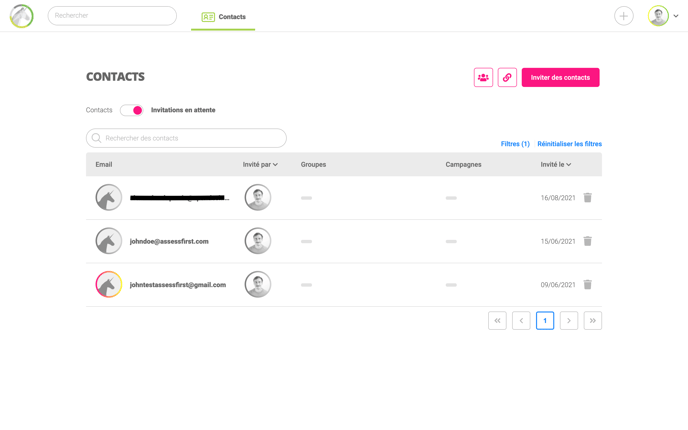Image resolution: width=688 pixels, height=430 pixels.
Task: Go to next page arrow
Action: click(569, 321)
